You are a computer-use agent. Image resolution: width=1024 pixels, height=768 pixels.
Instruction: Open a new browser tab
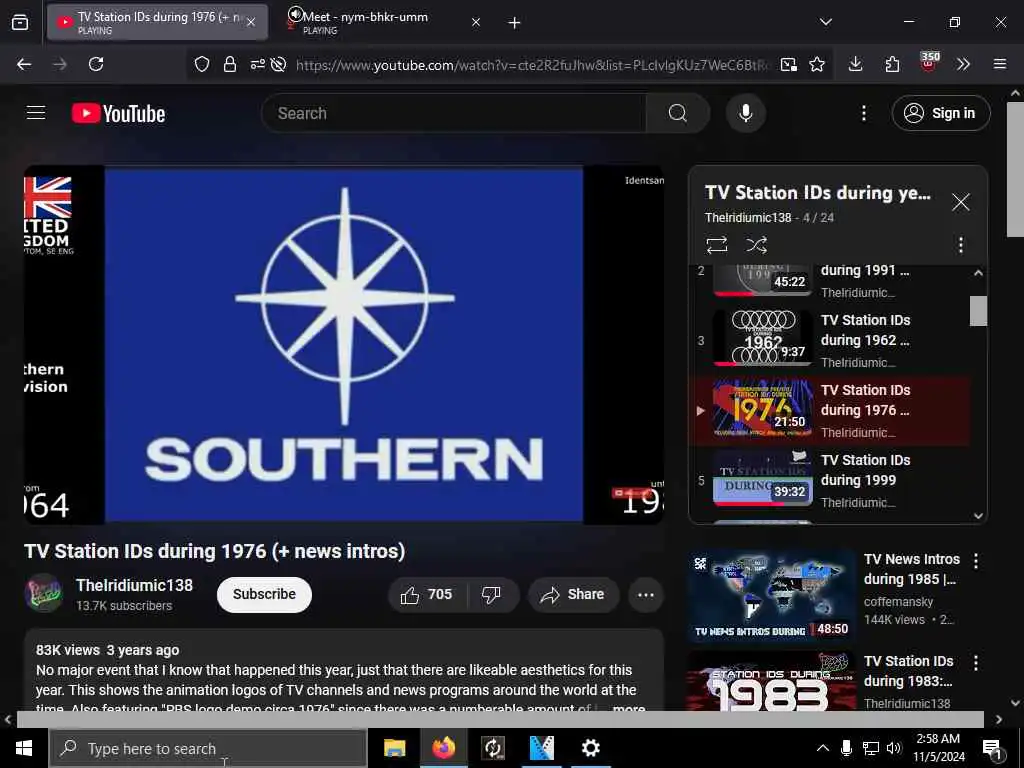[514, 23]
